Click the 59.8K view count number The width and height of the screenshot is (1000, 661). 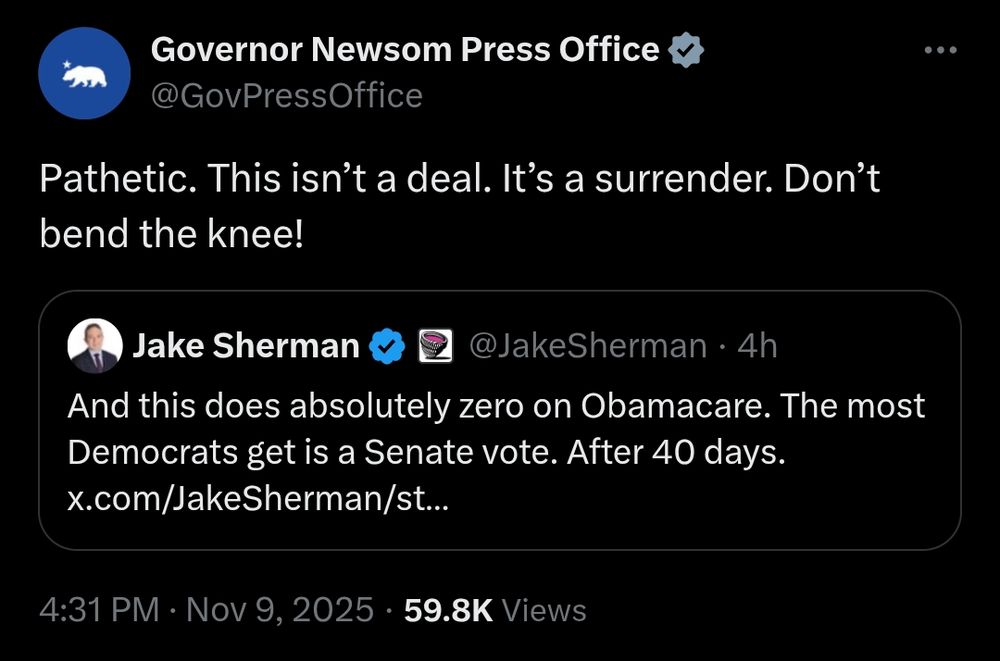pos(448,610)
